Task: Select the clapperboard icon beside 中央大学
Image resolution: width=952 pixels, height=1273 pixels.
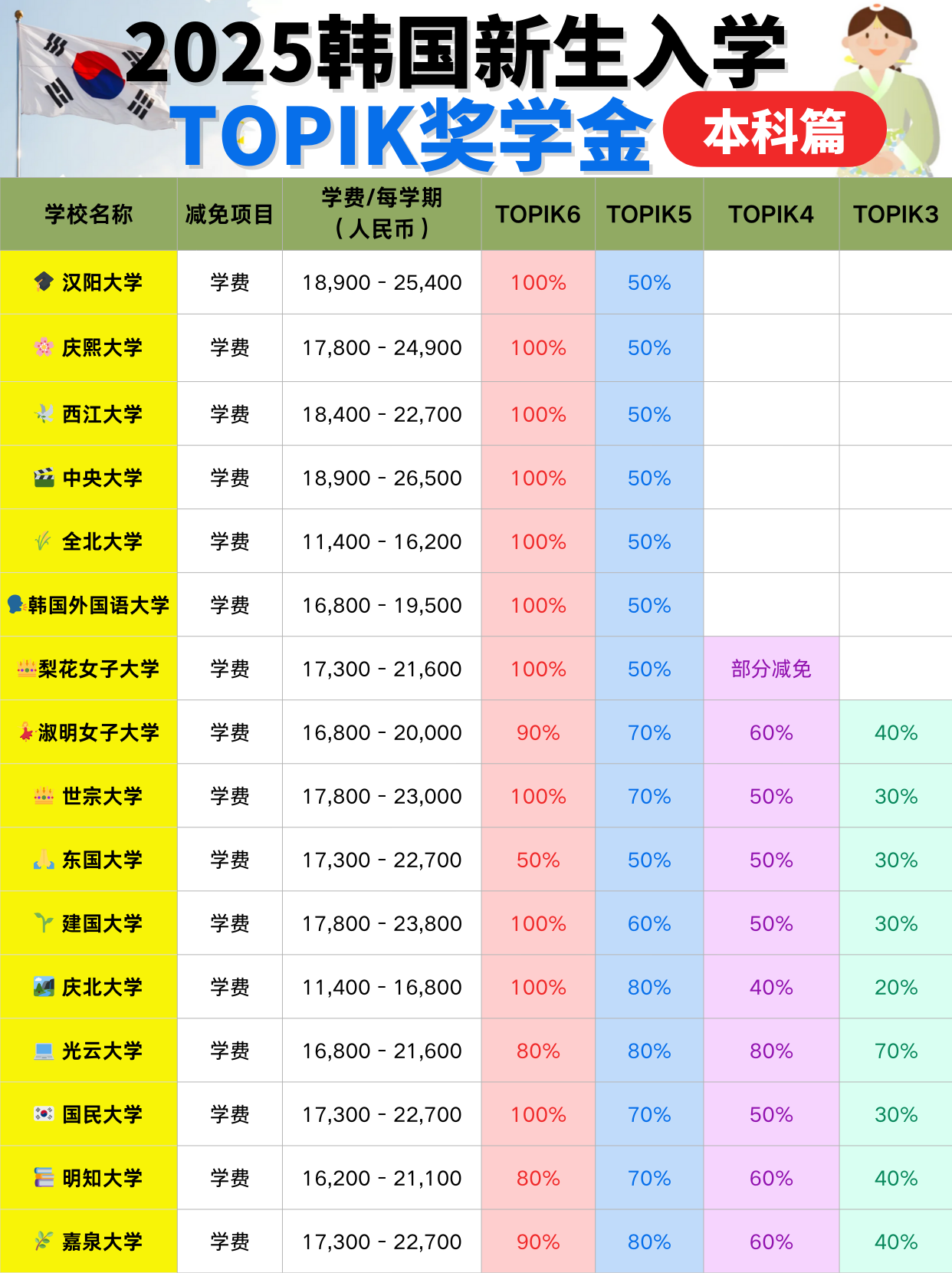Action: (44, 478)
